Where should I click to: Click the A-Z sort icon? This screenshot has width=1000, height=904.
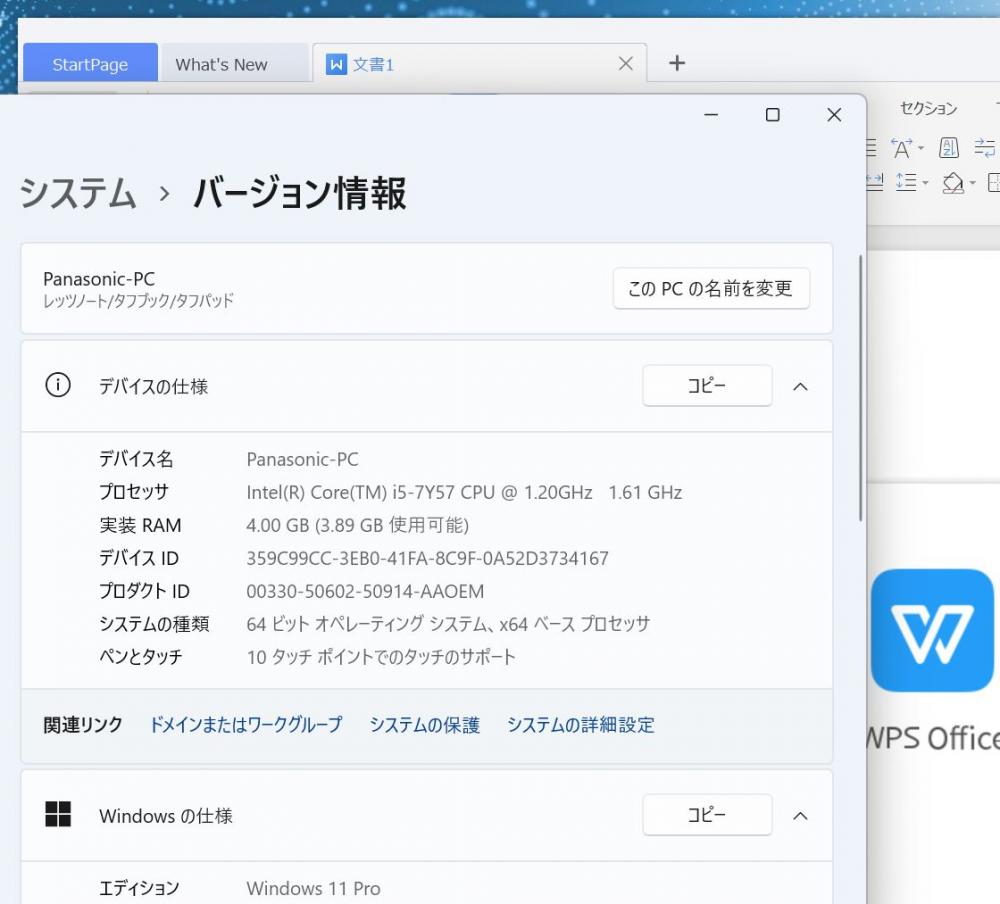(x=949, y=148)
